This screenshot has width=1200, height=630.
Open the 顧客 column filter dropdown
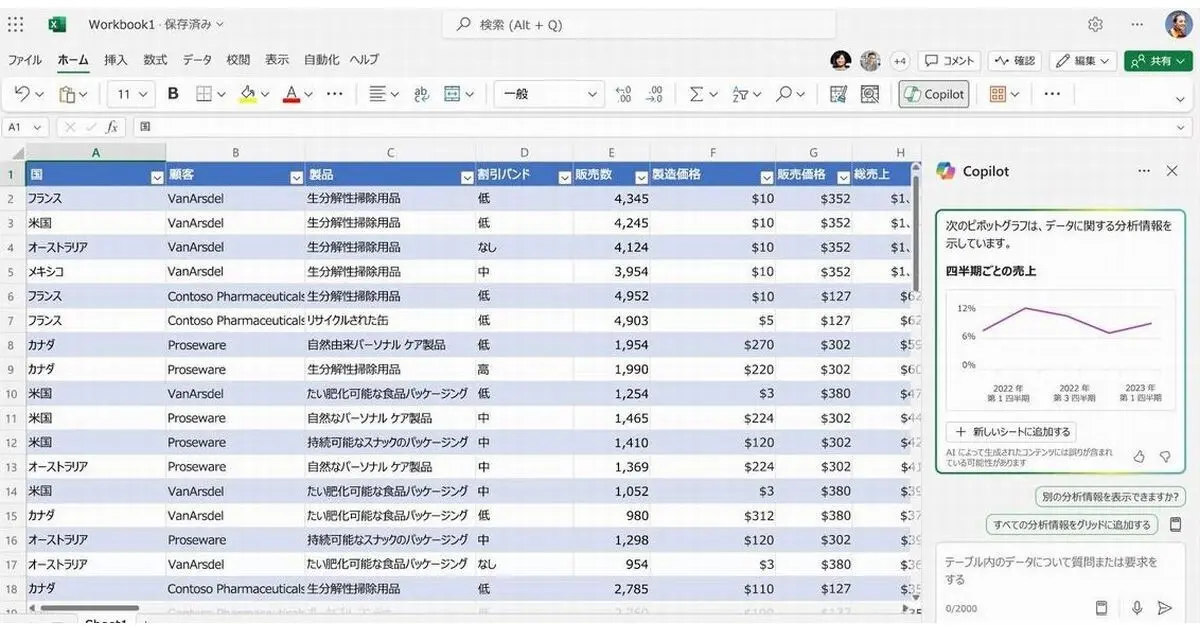[x=296, y=177]
